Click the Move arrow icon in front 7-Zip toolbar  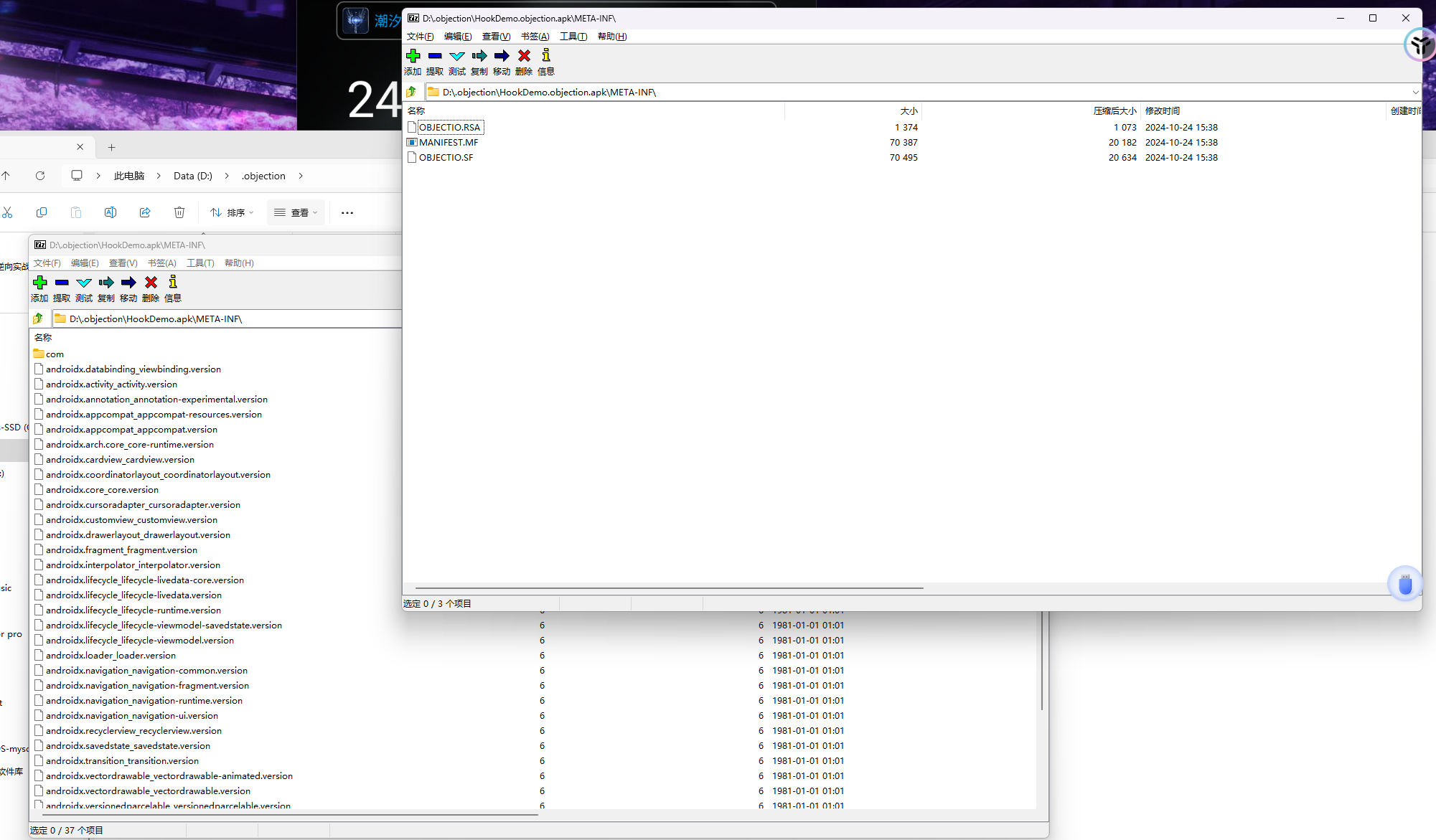pos(502,56)
